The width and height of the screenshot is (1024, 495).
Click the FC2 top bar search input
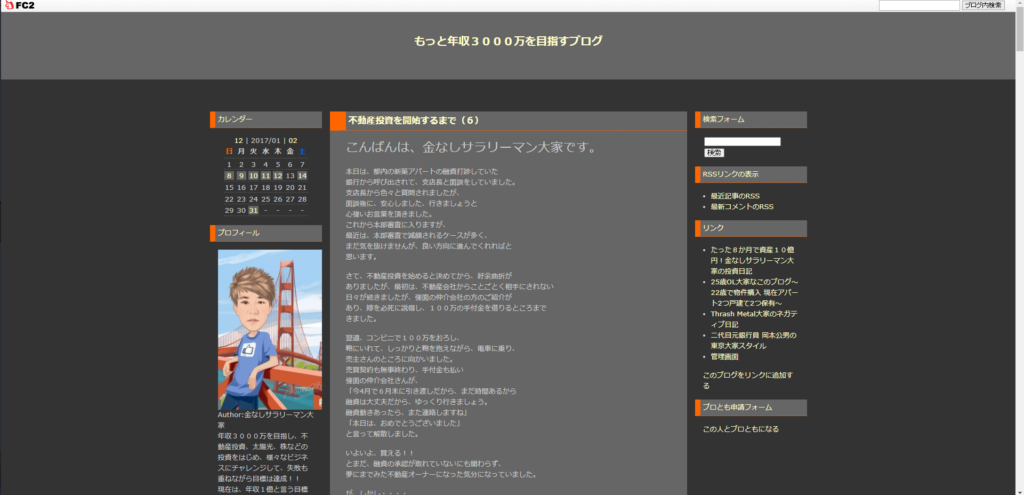pyautogui.click(x=919, y=5)
